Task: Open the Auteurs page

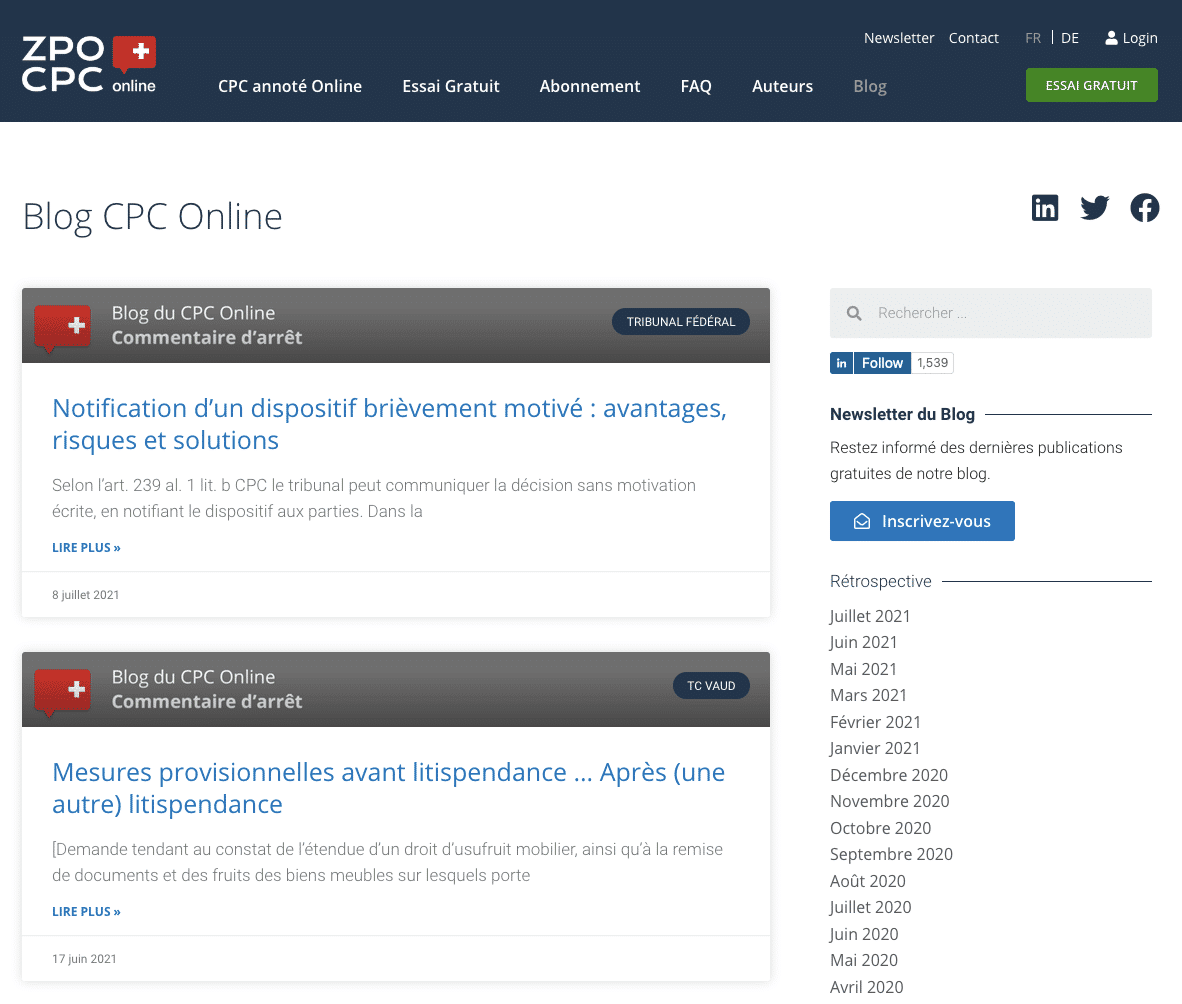Action: pos(782,86)
